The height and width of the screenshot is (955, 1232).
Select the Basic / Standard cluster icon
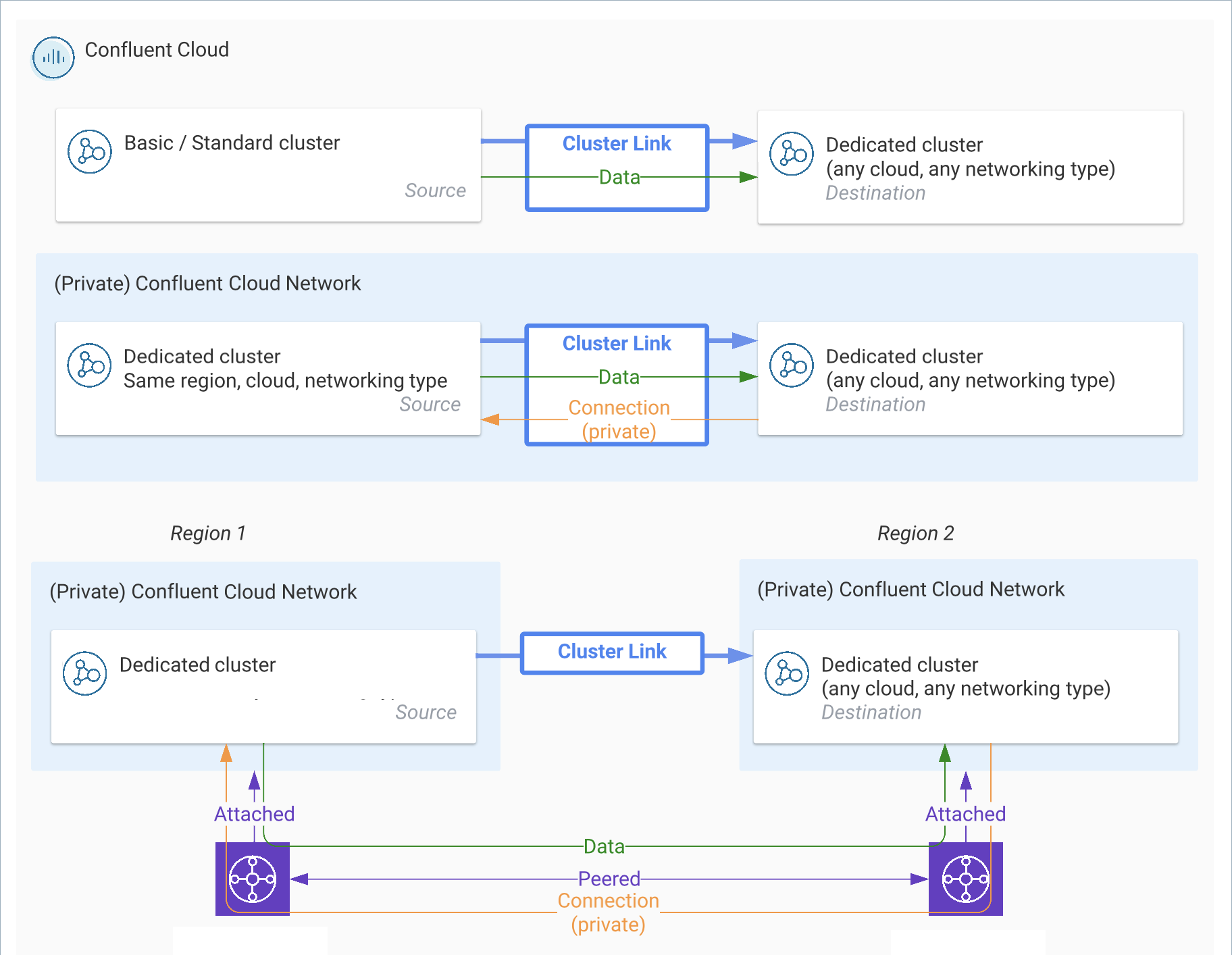[89, 151]
